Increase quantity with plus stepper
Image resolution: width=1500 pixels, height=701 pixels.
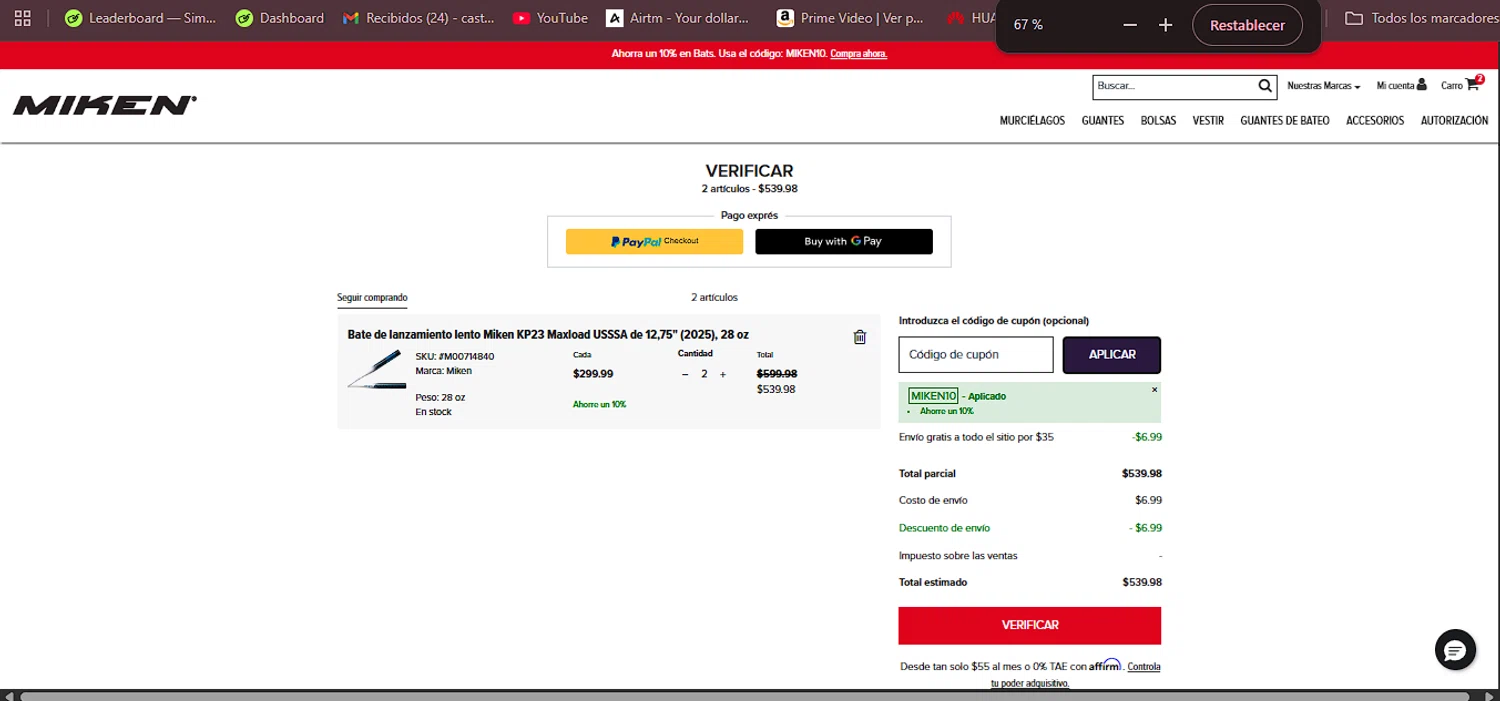click(723, 374)
